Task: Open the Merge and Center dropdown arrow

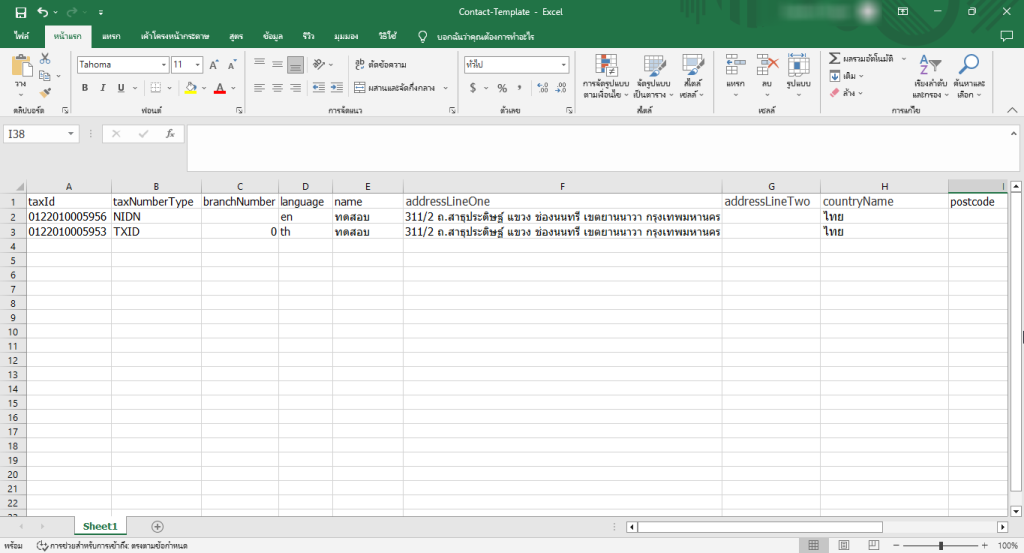Action: 445,88
